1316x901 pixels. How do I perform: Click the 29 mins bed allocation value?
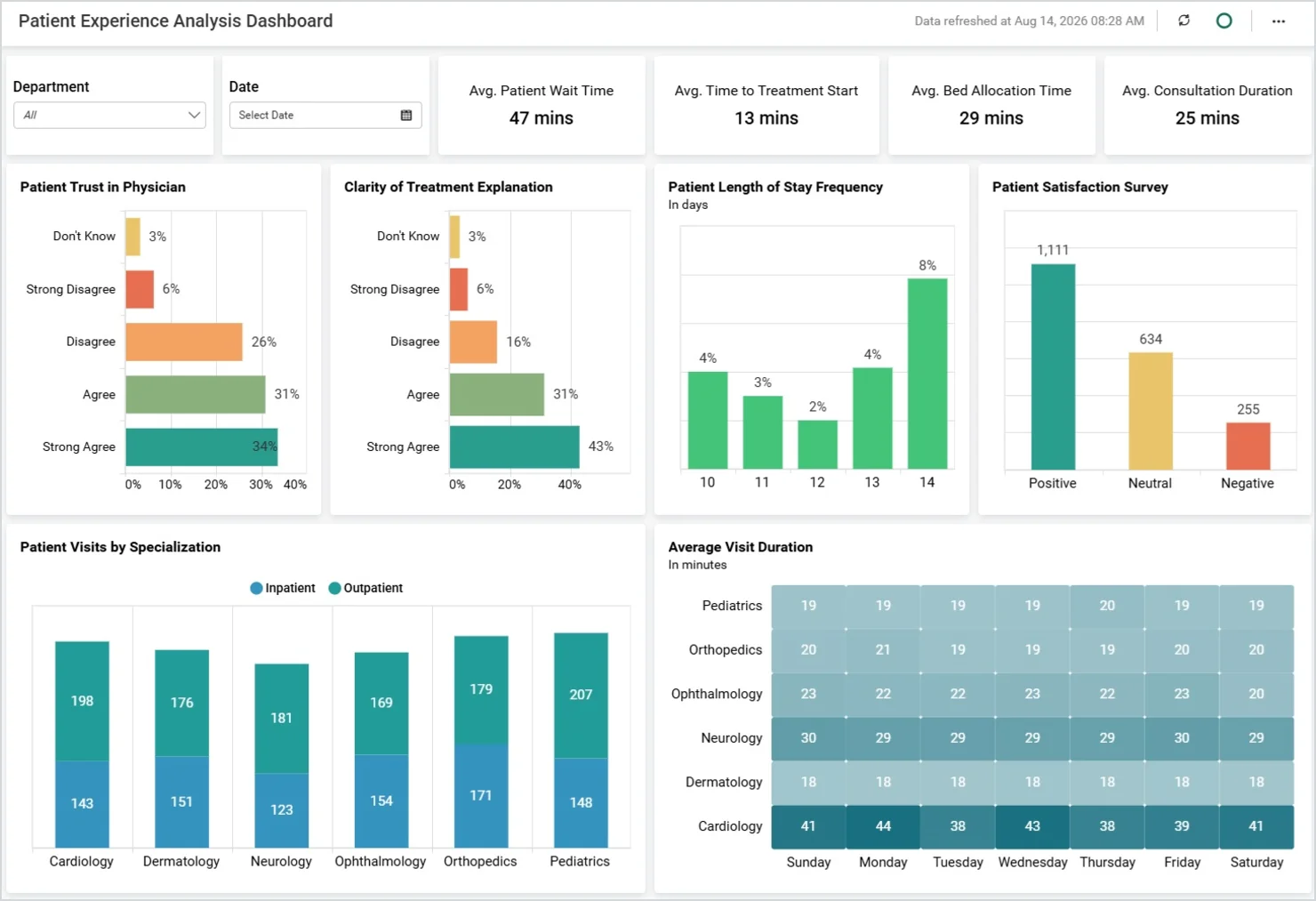tap(991, 118)
